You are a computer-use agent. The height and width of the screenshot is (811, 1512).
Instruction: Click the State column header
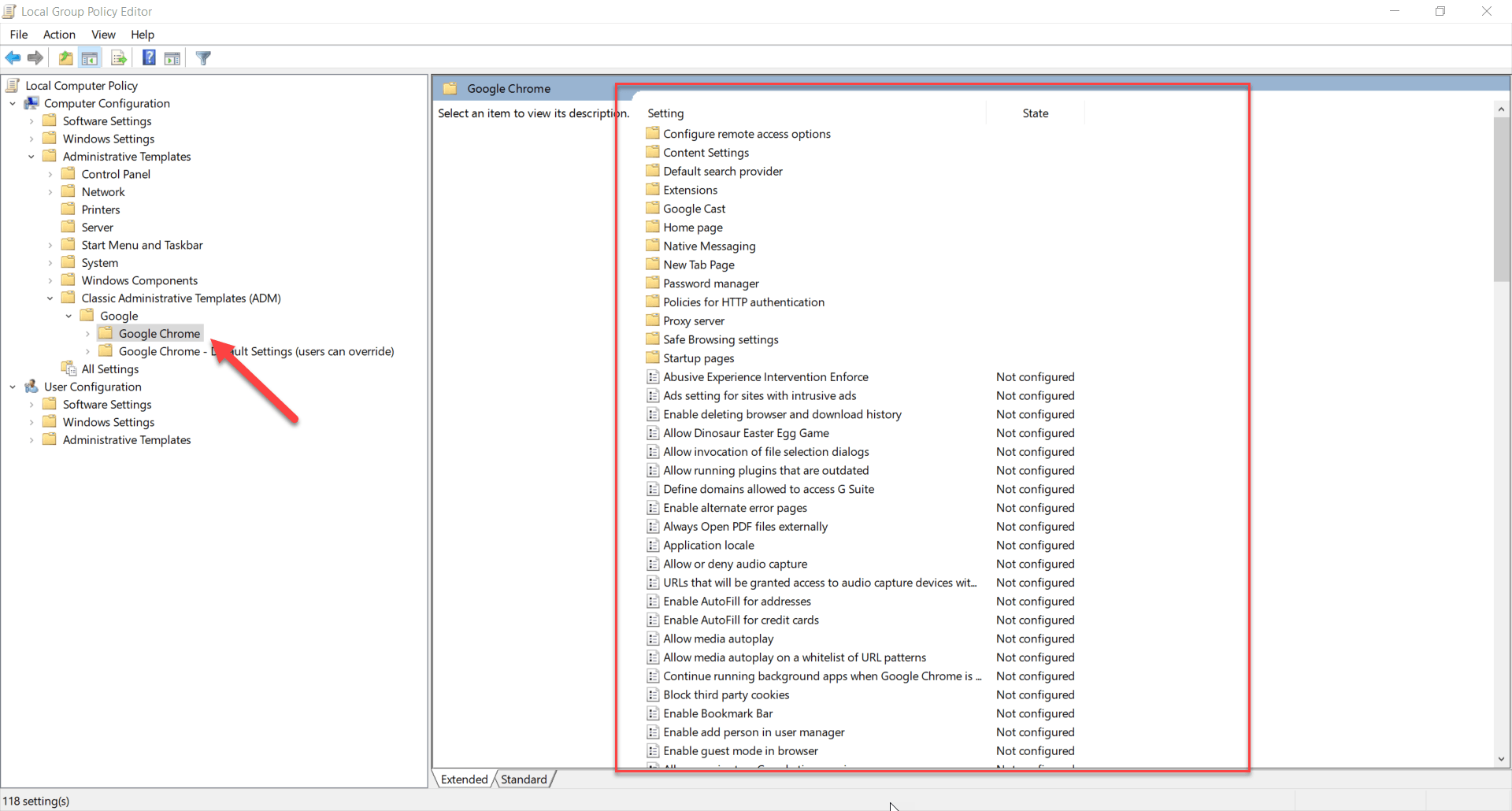(1035, 113)
